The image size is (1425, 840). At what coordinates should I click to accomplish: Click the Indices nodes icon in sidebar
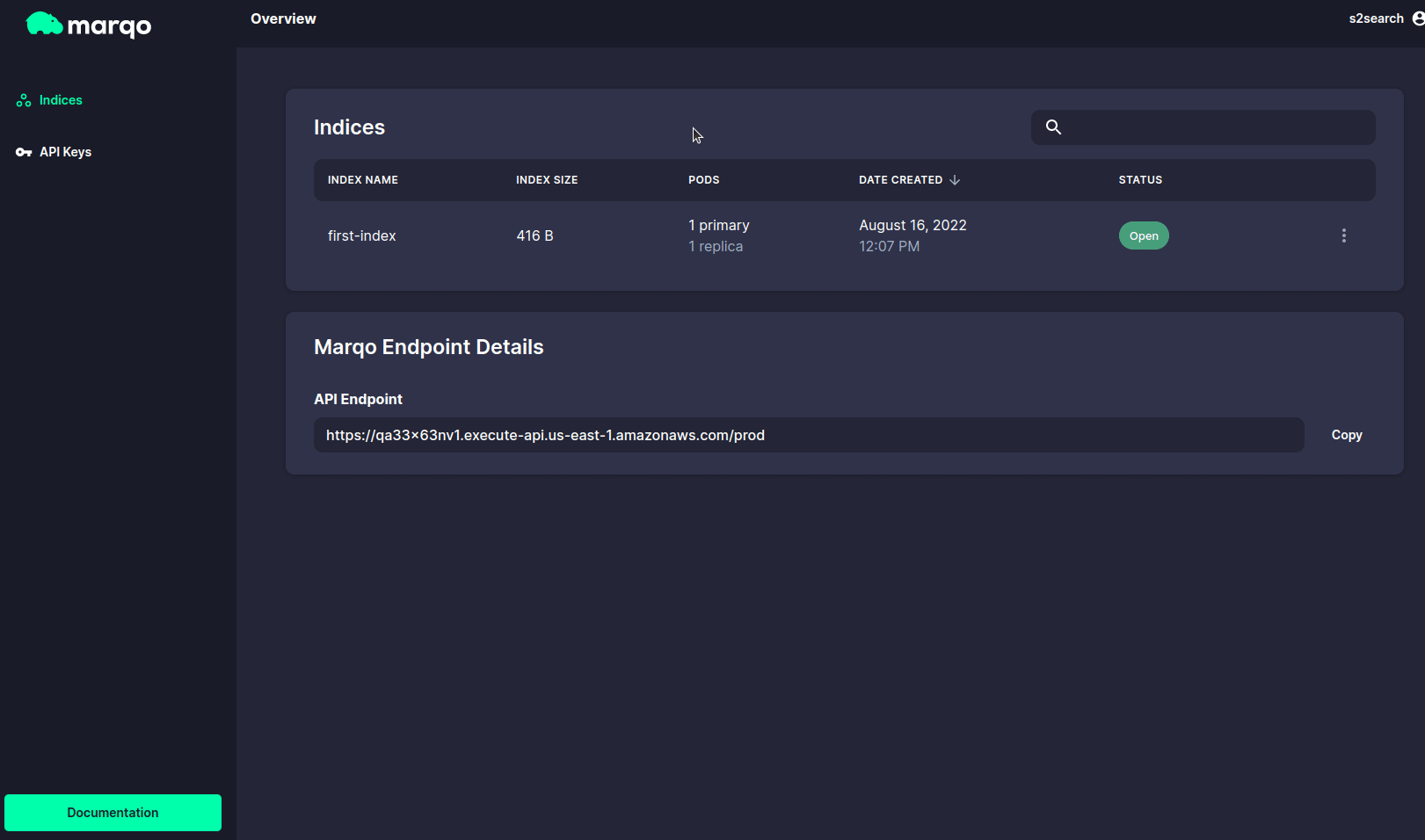point(24,100)
